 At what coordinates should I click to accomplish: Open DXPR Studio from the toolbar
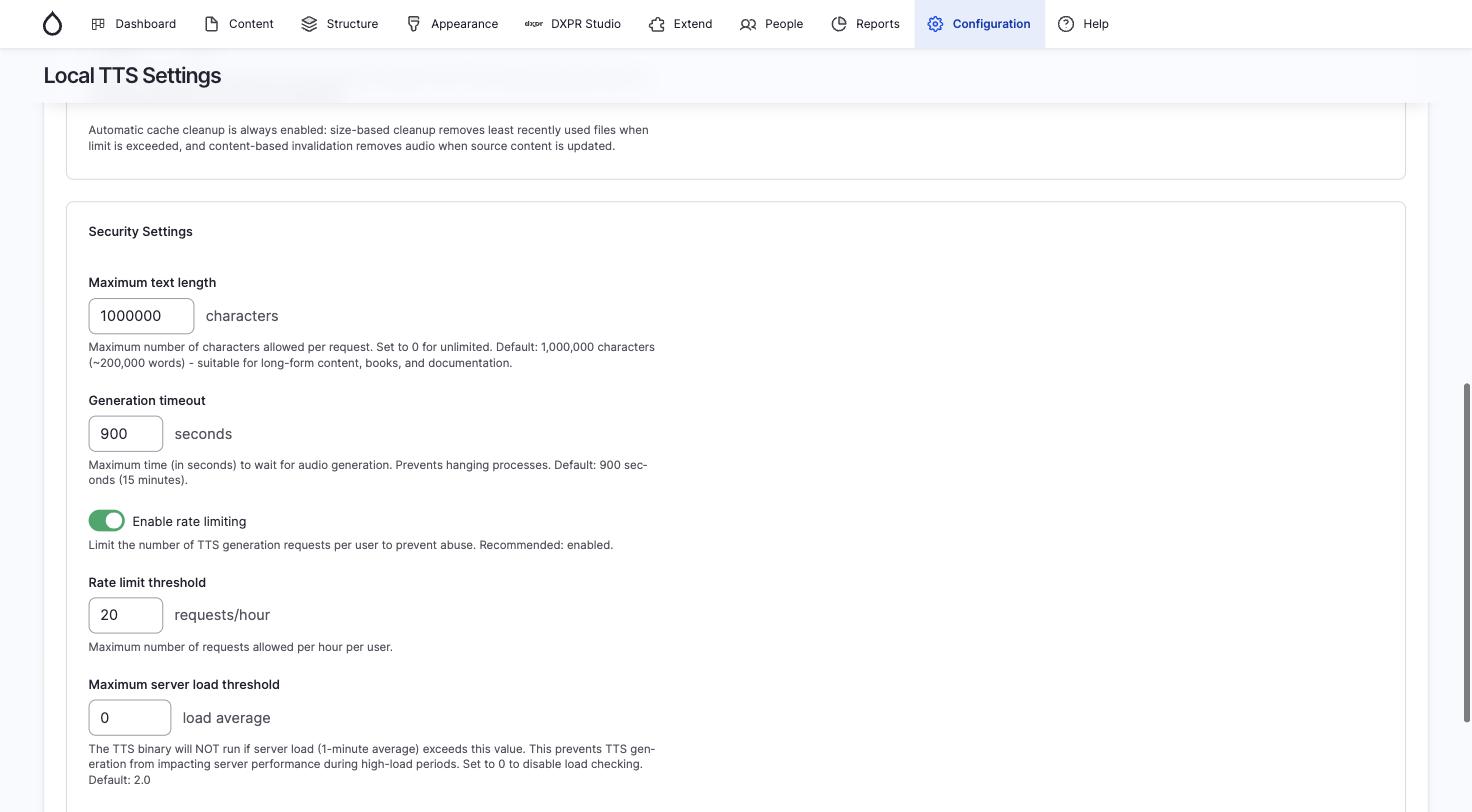click(573, 24)
